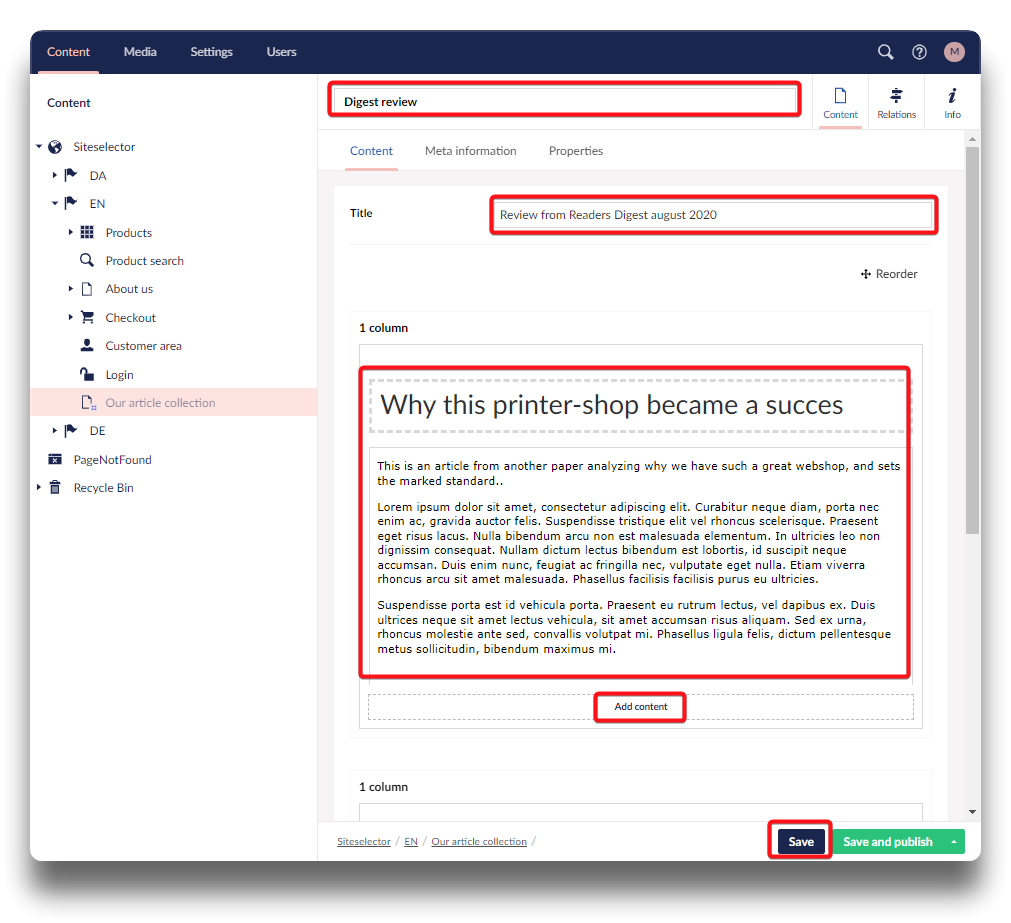The height and width of the screenshot is (923, 1011).
Task: Click the Checkout cart icon
Action: pyautogui.click(x=87, y=317)
